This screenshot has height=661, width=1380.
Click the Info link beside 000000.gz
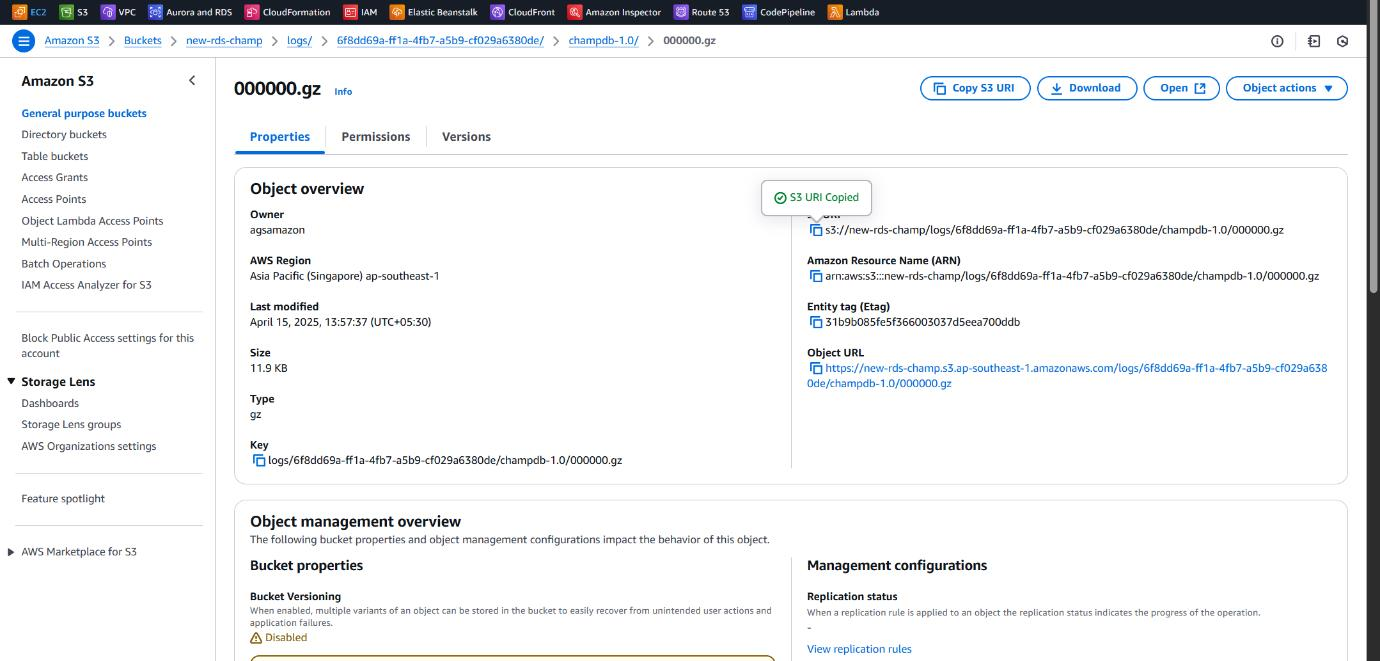pyautogui.click(x=343, y=91)
